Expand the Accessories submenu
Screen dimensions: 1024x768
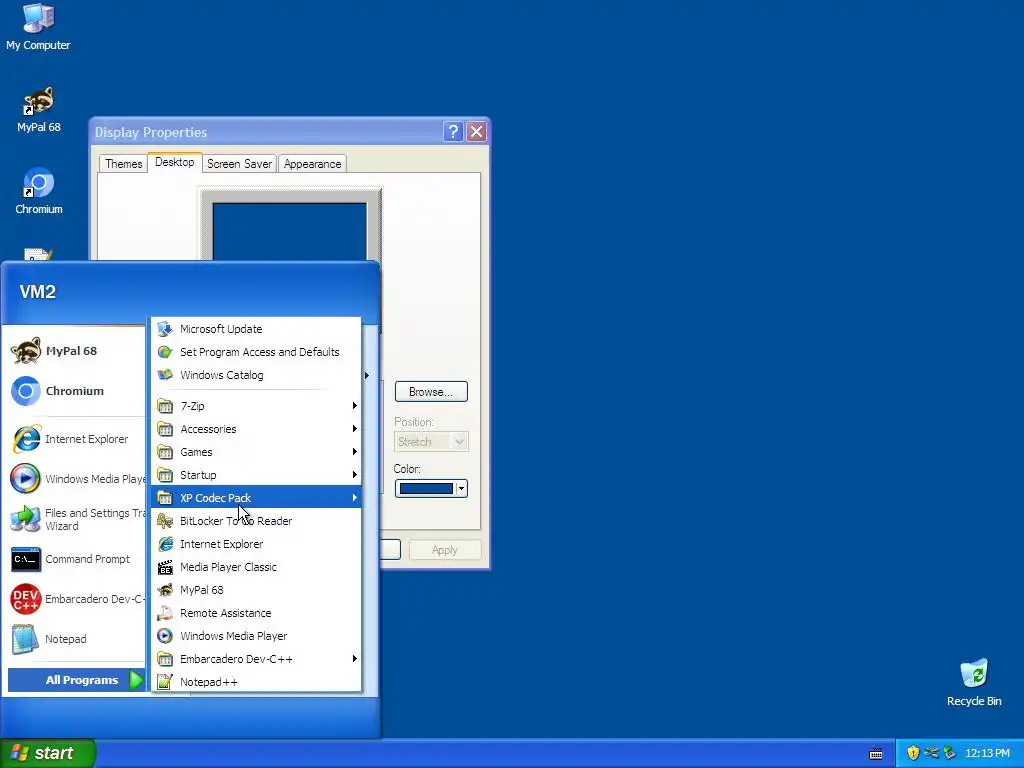click(x=256, y=429)
